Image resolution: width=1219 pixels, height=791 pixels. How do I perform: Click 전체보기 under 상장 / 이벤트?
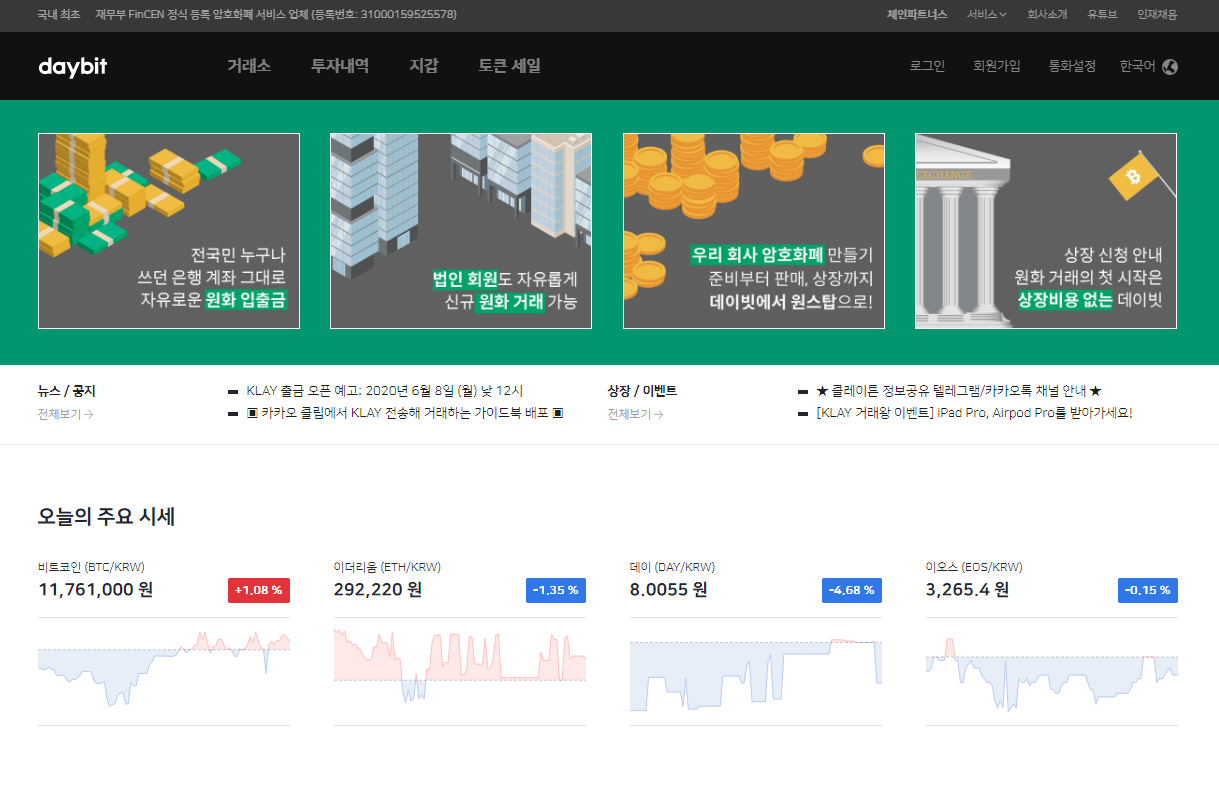click(x=635, y=414)
